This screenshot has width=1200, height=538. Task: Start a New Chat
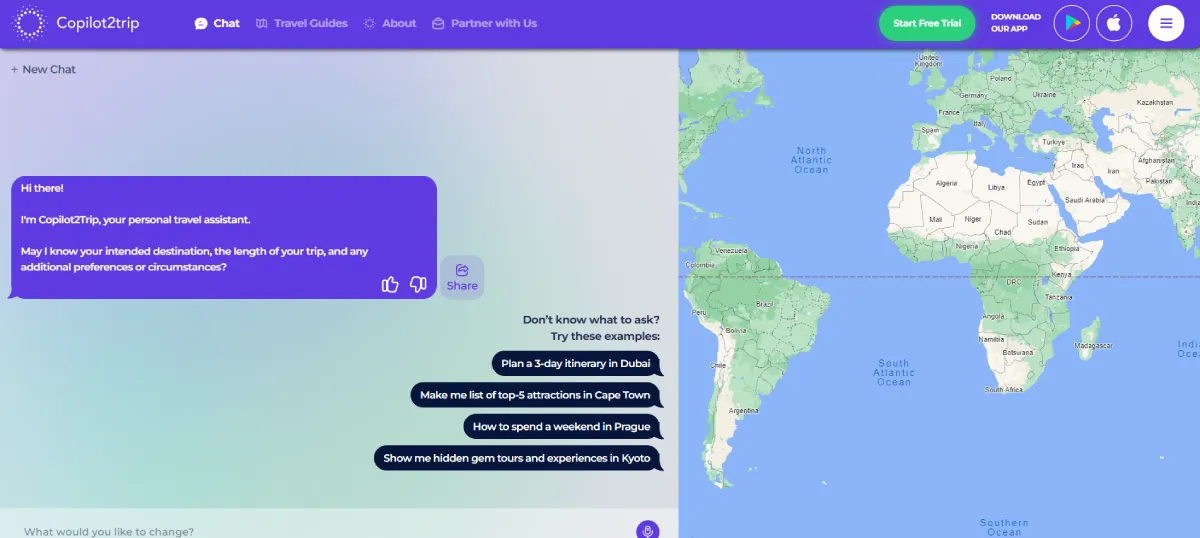pos(43,69)
